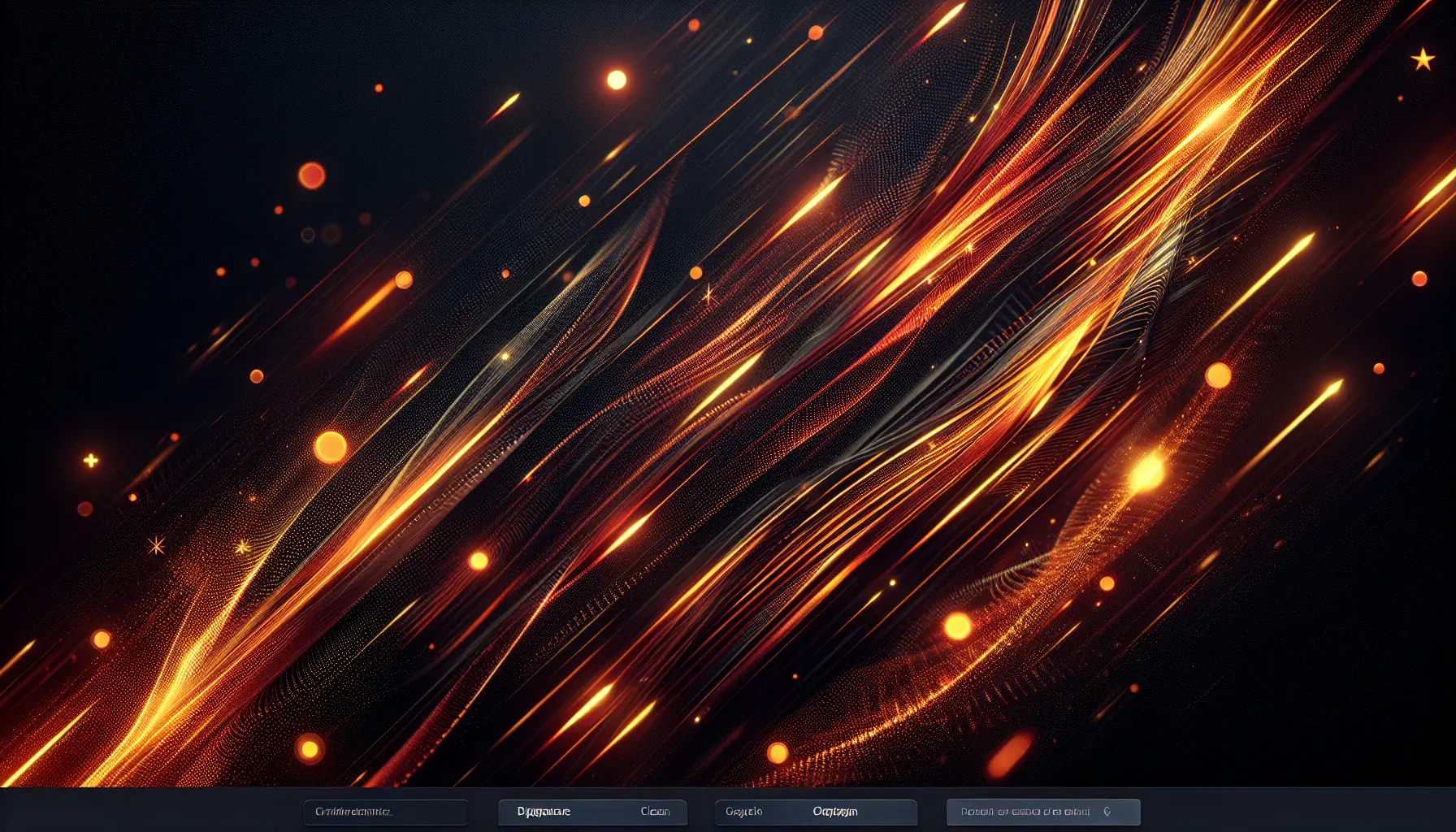
Task: Click the faint four-point sparkle amid the streaks
Action: click(708, 295)
